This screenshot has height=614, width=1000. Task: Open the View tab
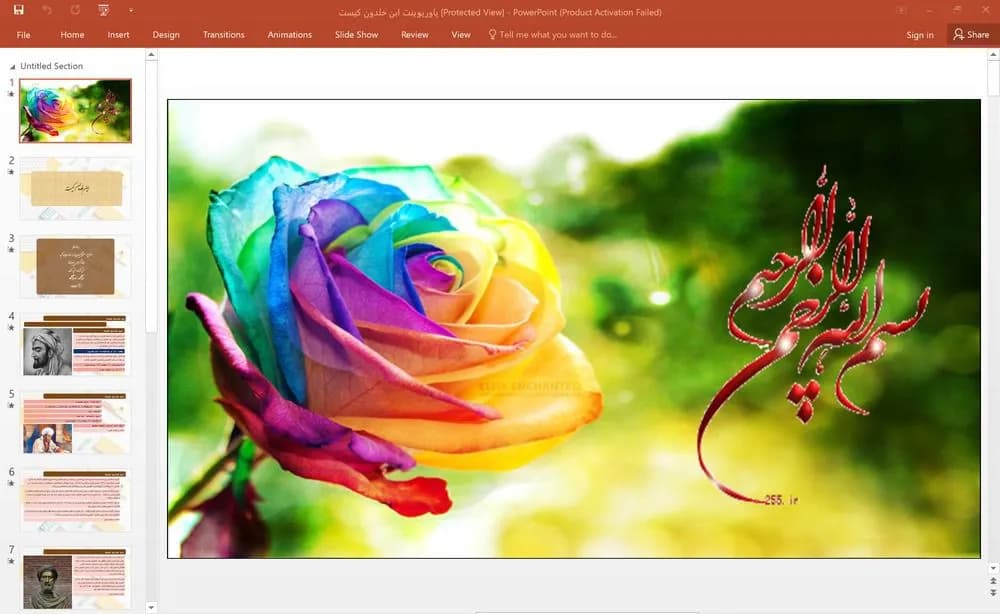pyautogui.click(x=460, y=34)
